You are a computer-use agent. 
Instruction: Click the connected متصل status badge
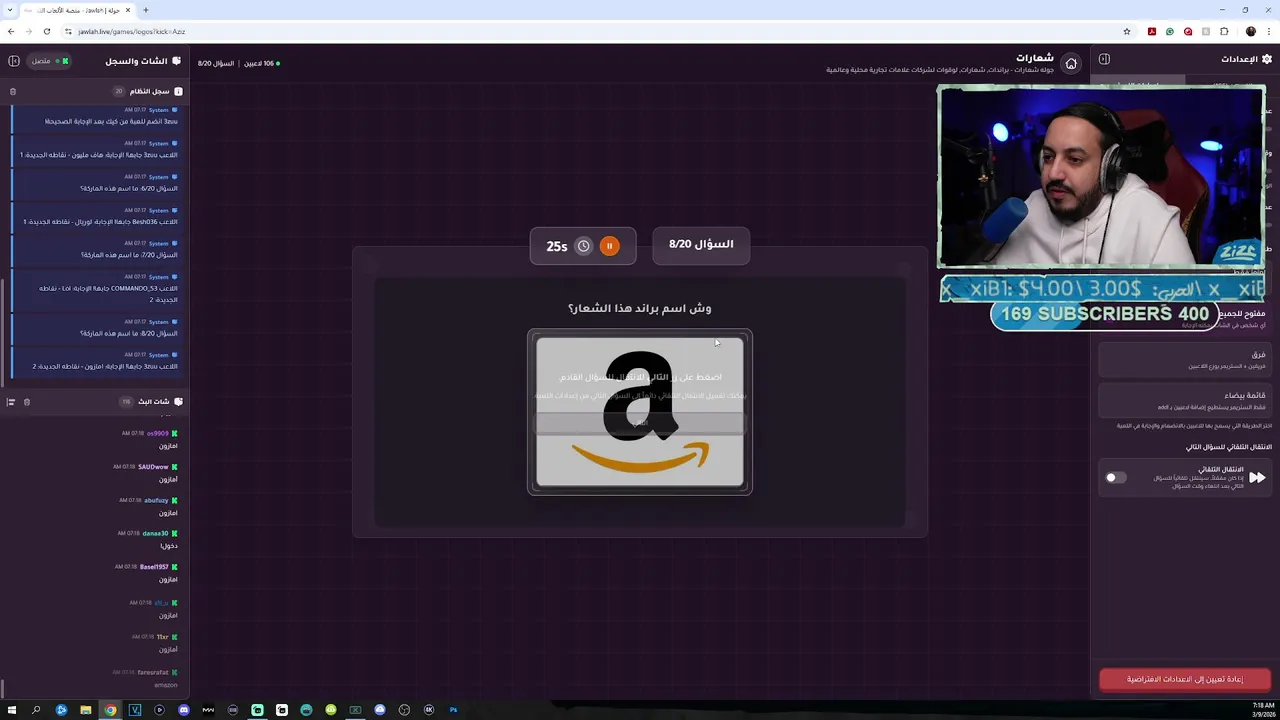tap(47, 61)
